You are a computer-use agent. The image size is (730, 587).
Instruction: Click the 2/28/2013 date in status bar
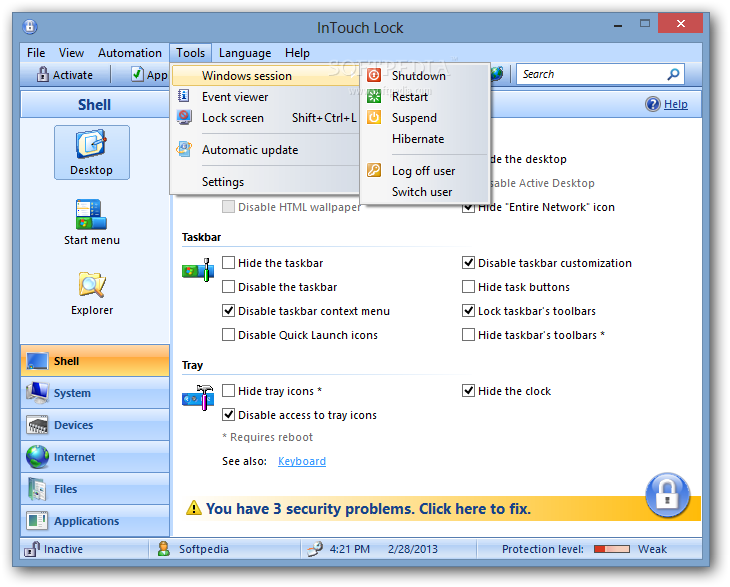[x=412, y=549]
